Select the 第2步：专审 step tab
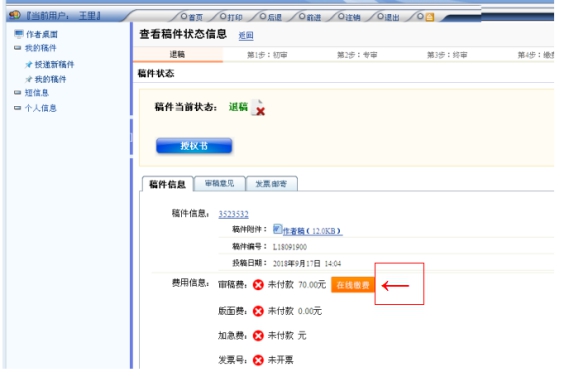This screenshot has height=377, width=570. tap(357, 55)
